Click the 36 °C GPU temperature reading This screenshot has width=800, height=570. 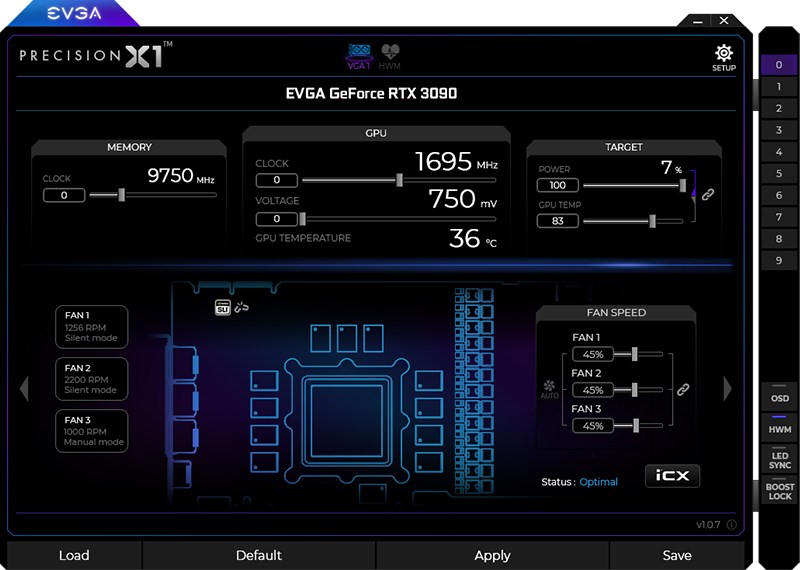[472, 238]
